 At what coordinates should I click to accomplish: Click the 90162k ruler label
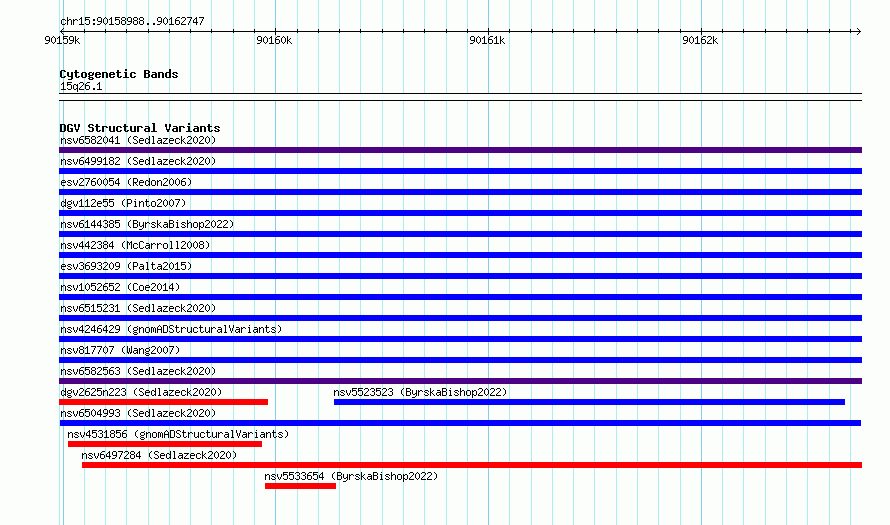tap(700, 40)
